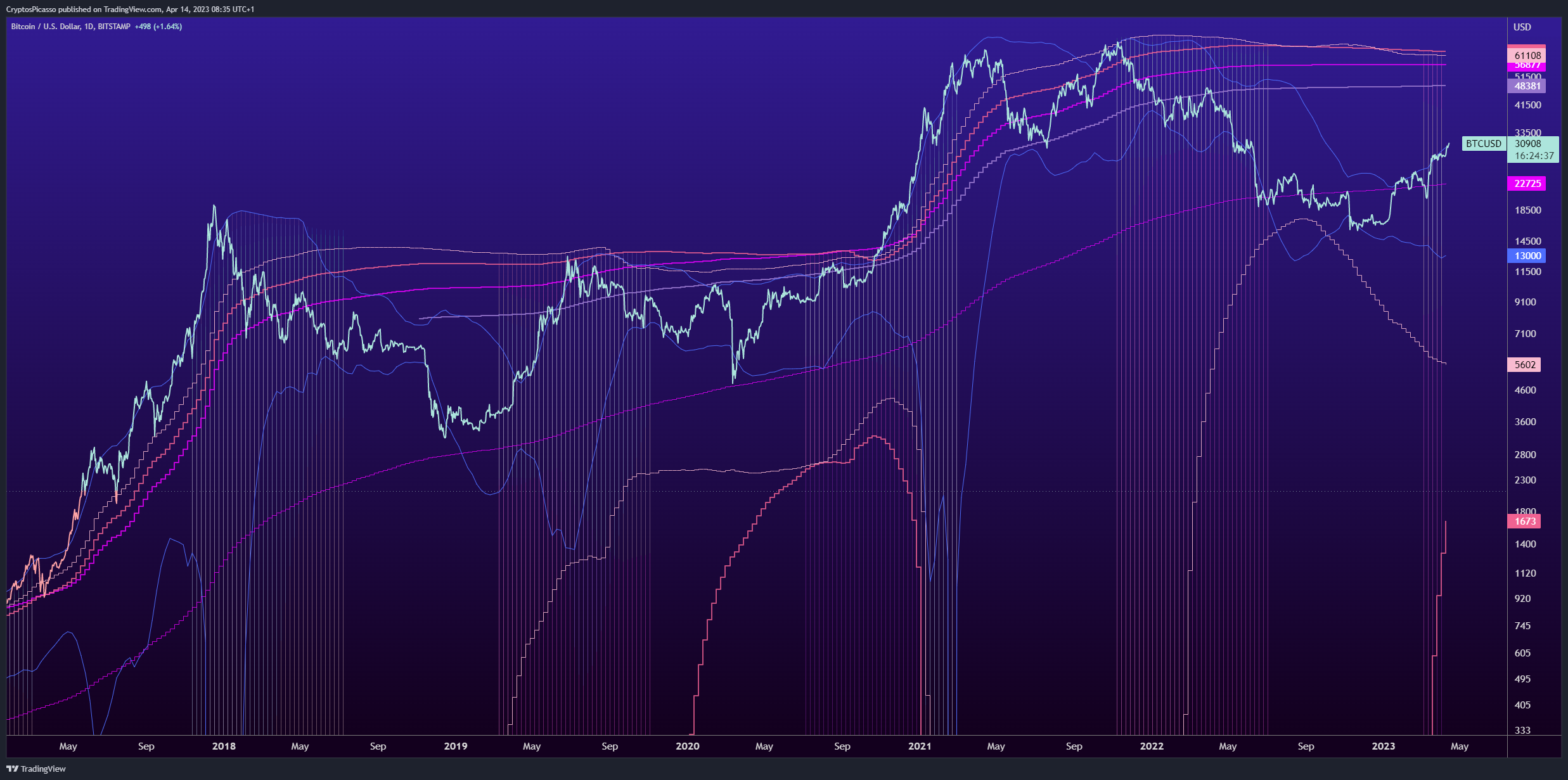Click the 2021 label on time axis
The height and width of the screenshot is (780, 1568).
[920, 746]
